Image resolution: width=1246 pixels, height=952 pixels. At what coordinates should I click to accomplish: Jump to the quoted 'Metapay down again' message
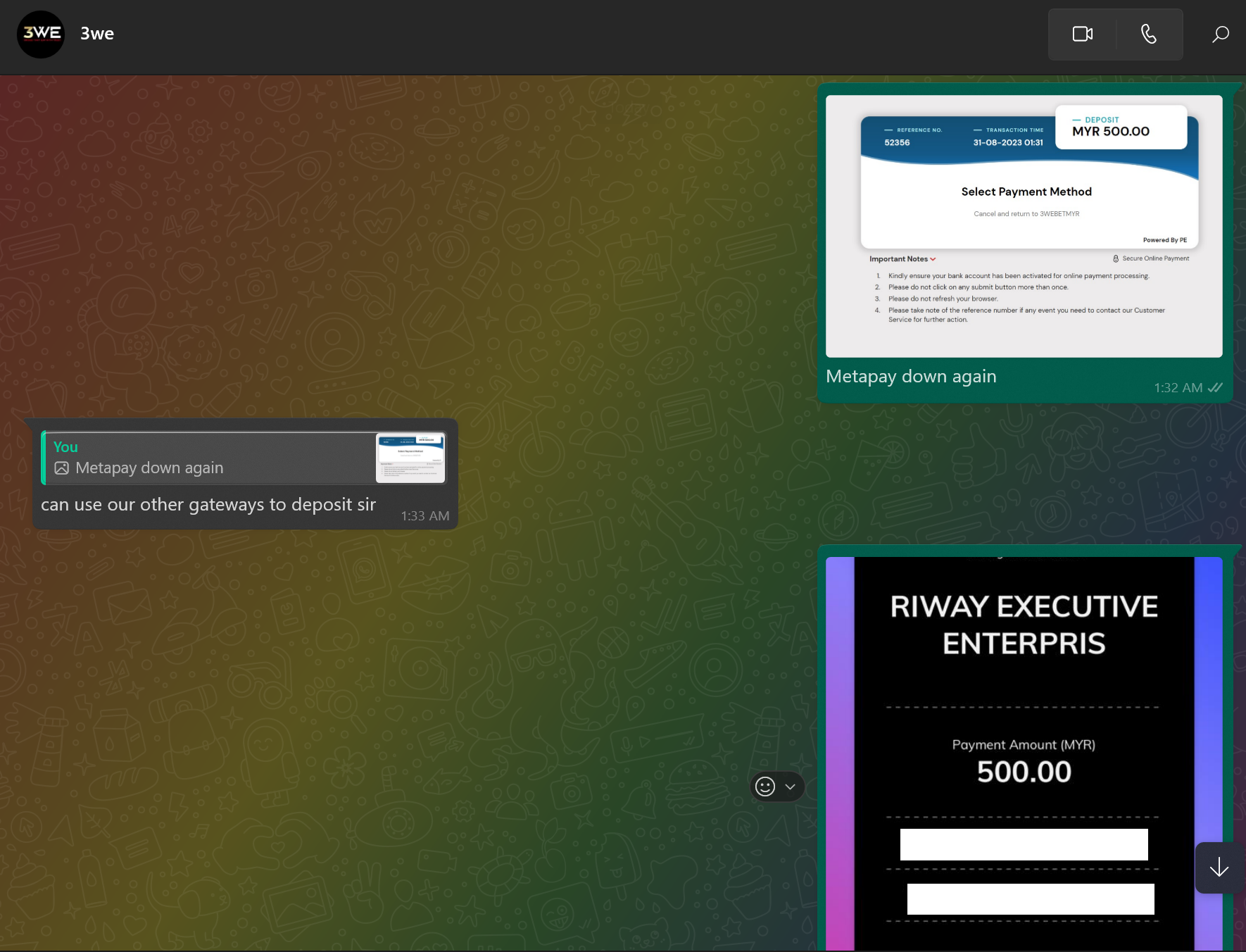pyautogui.click(x=211, y=458)
